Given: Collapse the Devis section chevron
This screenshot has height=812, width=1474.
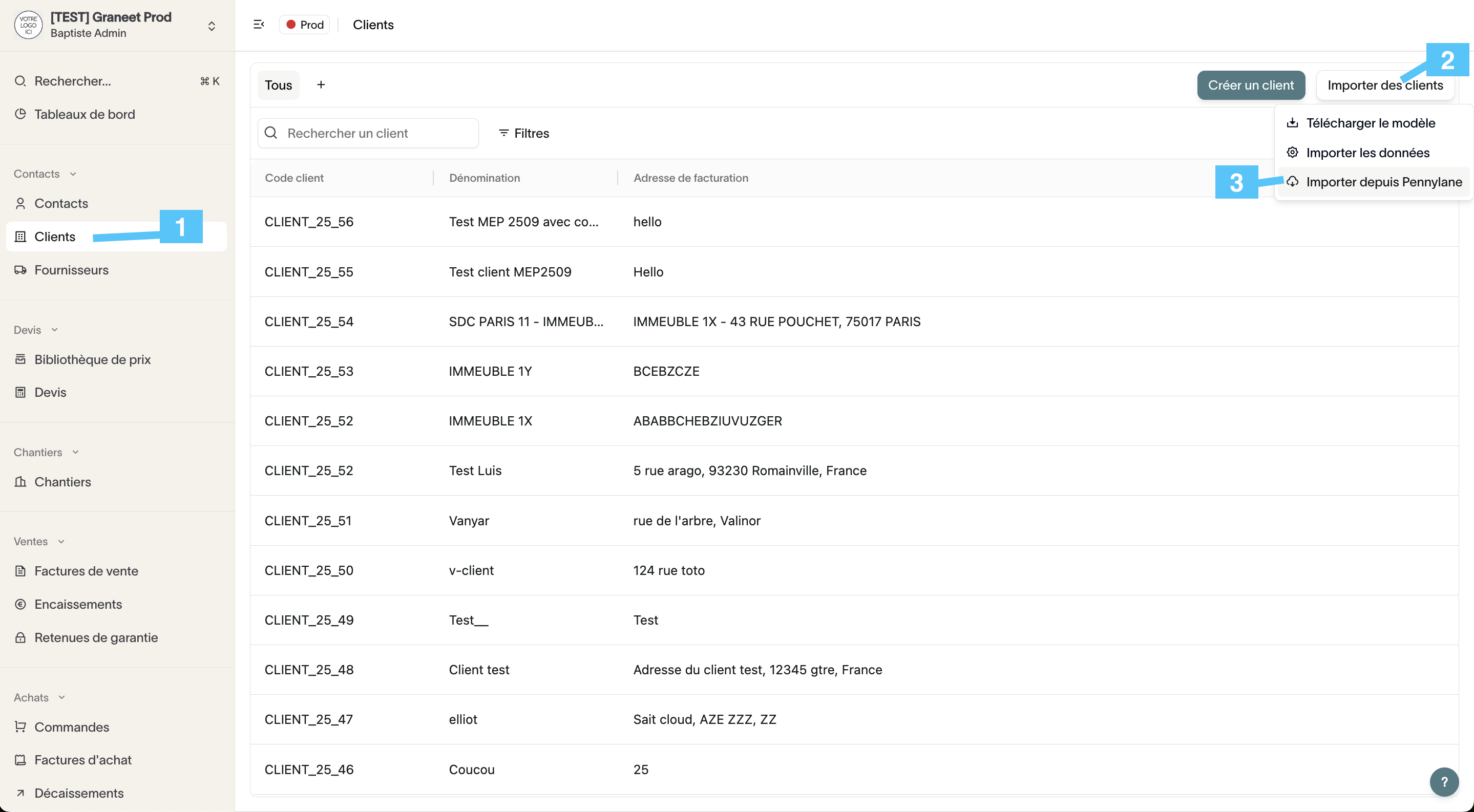Looking at the screenshot, I should coord(54,330).
